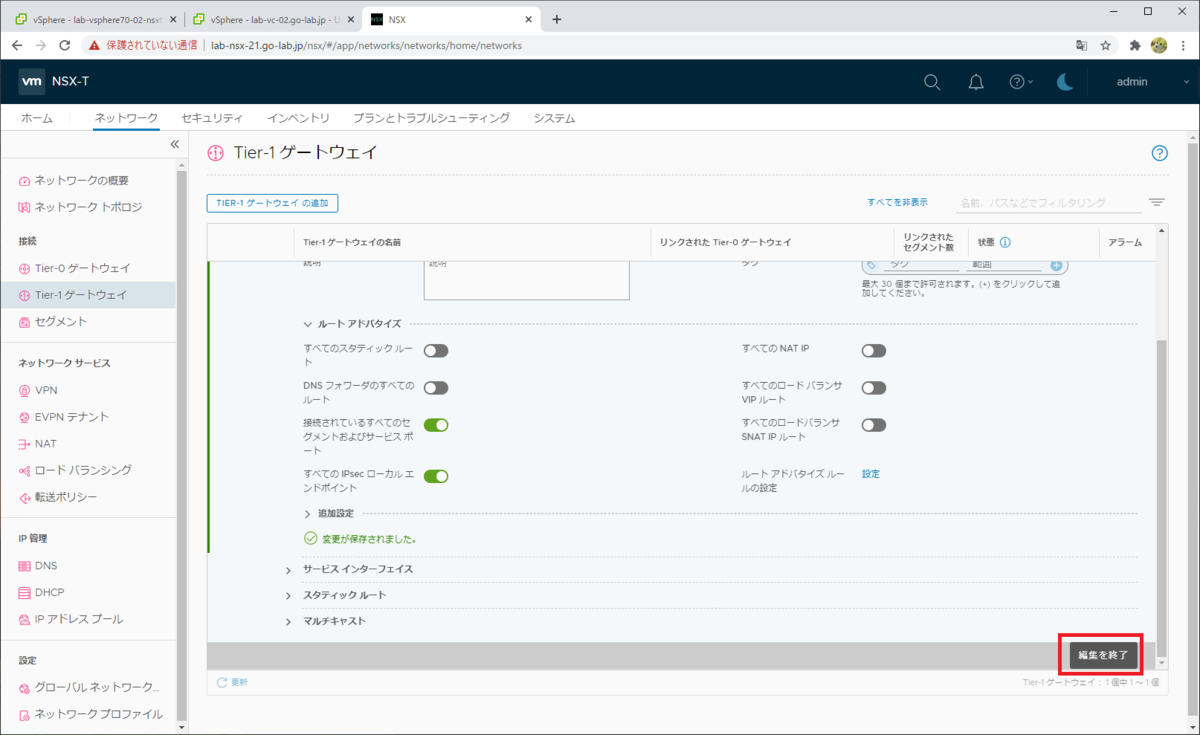Open the ホーム tab

(37, 118)
